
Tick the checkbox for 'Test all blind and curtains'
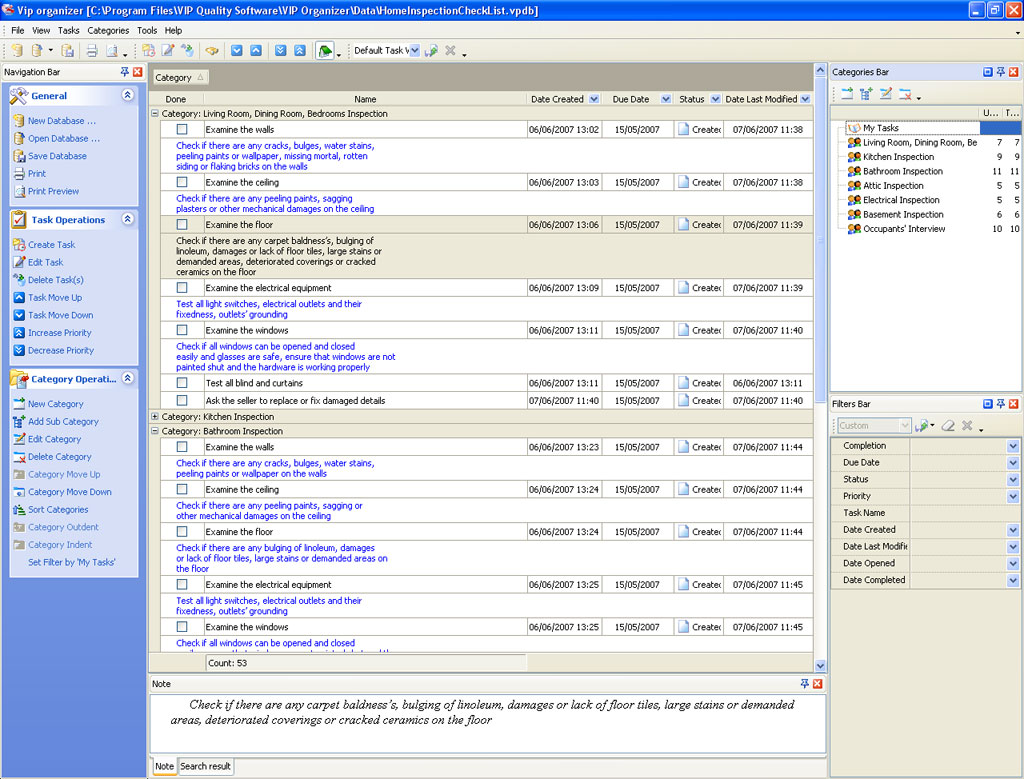pyautogui.click(x=182, y=383)
